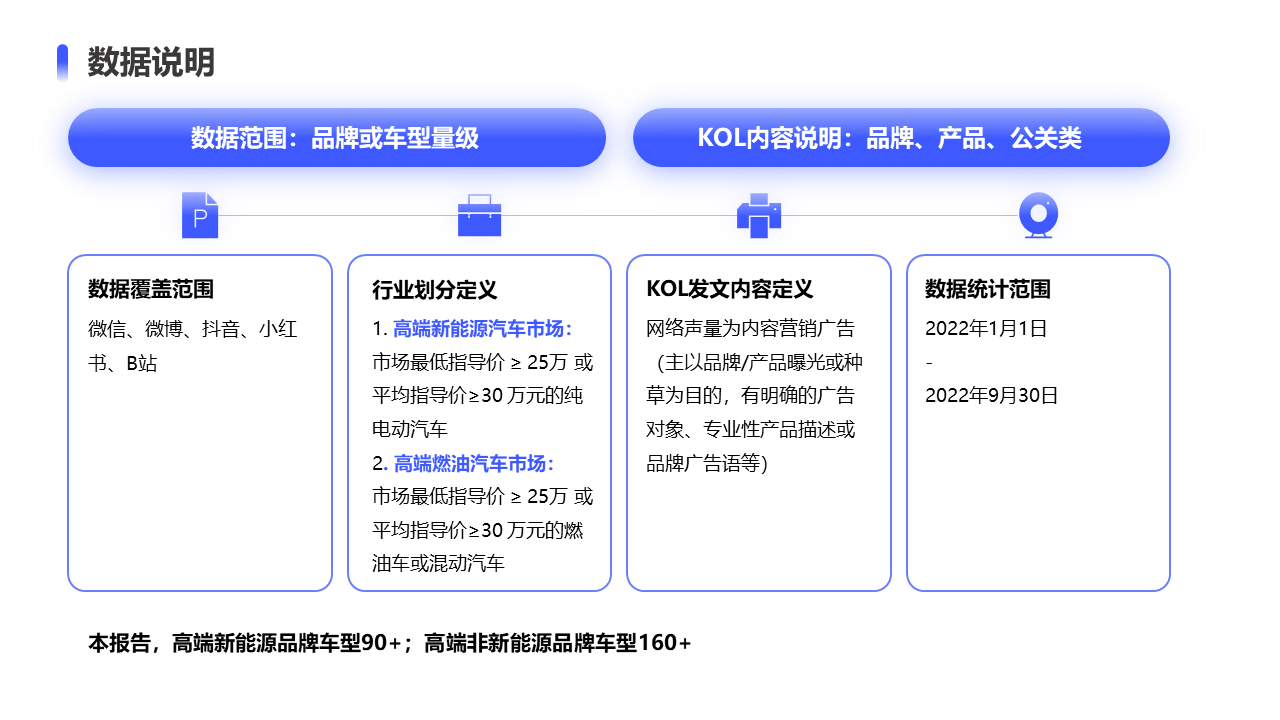Click the document P icon
Screen dimensions: 1280x720
(200, 215)
